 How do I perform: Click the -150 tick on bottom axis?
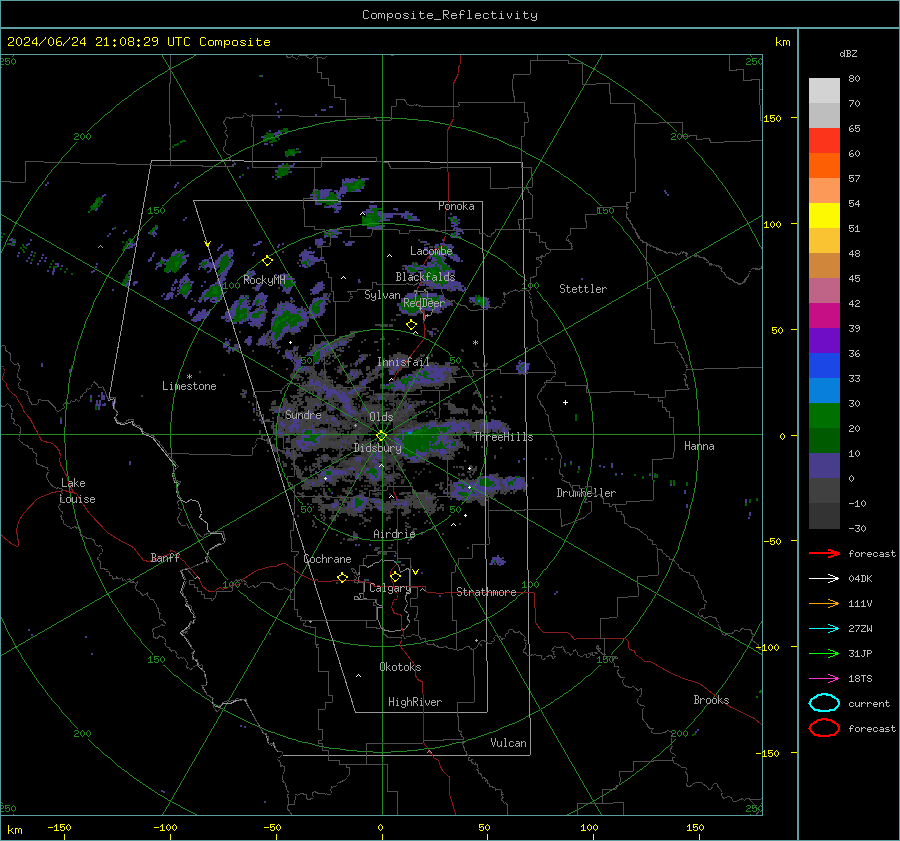tap(59, 827)
